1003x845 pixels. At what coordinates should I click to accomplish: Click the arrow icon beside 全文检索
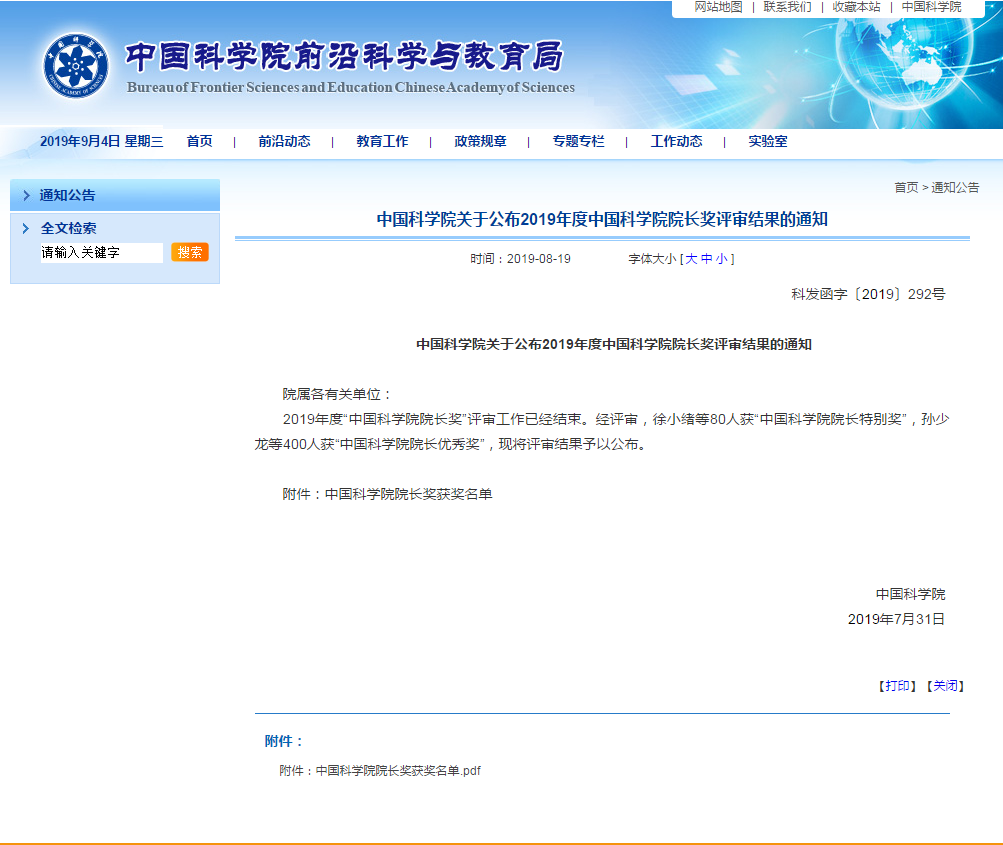pyautogui.click(x=26, y=229)
